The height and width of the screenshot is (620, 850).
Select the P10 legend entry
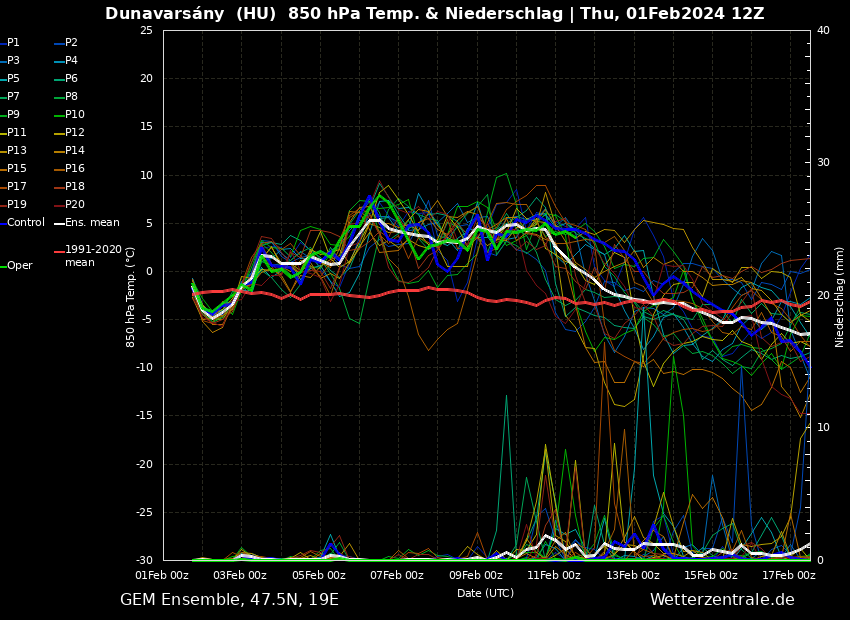pos(74,115)
